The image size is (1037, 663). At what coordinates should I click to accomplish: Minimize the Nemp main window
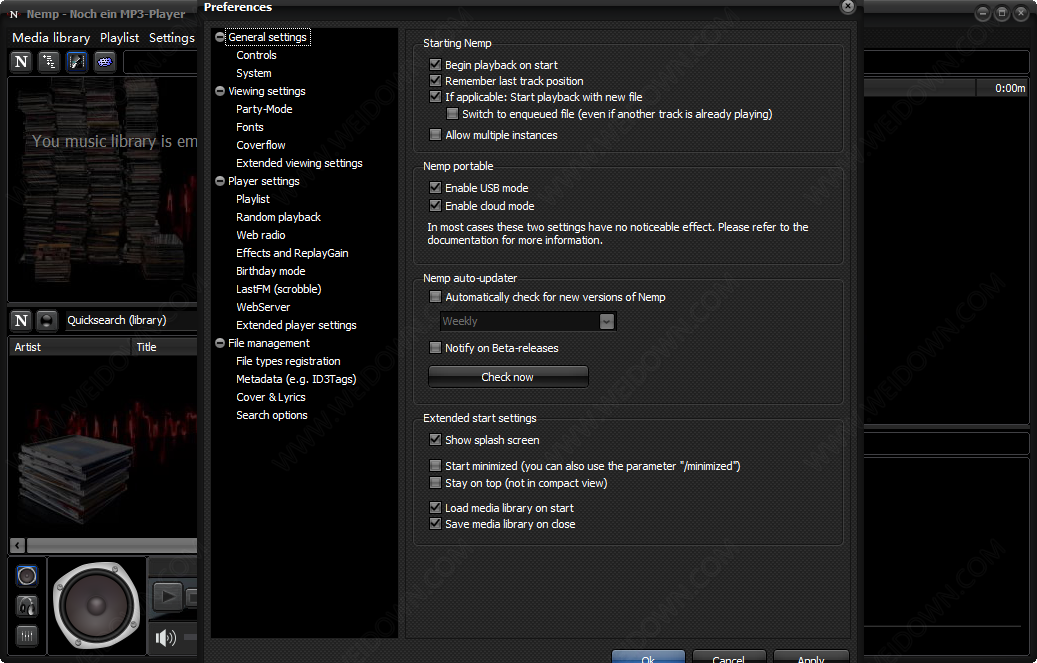tap(983, 13)
